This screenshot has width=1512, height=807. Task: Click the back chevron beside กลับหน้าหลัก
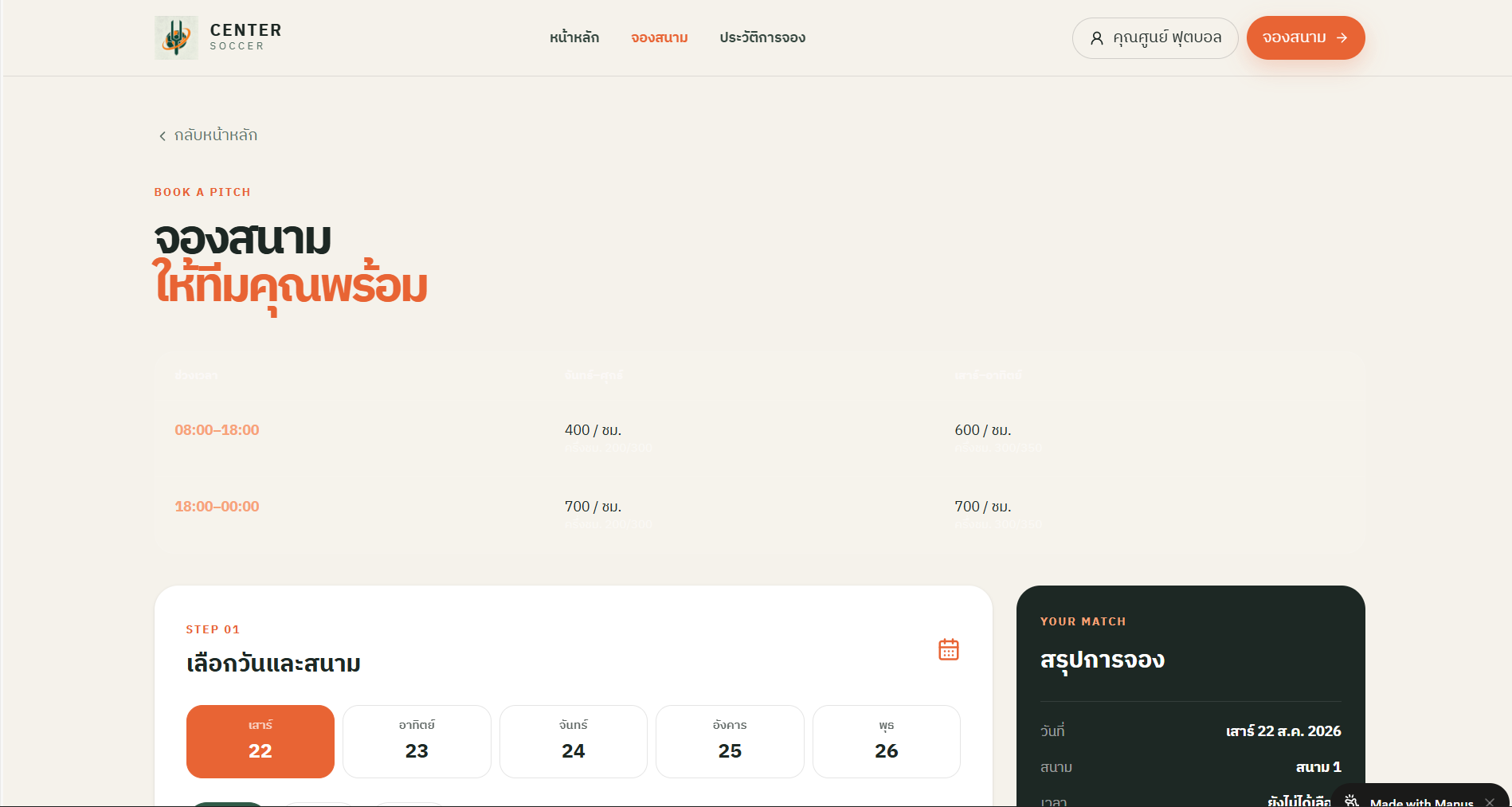[x=163, y=136]
